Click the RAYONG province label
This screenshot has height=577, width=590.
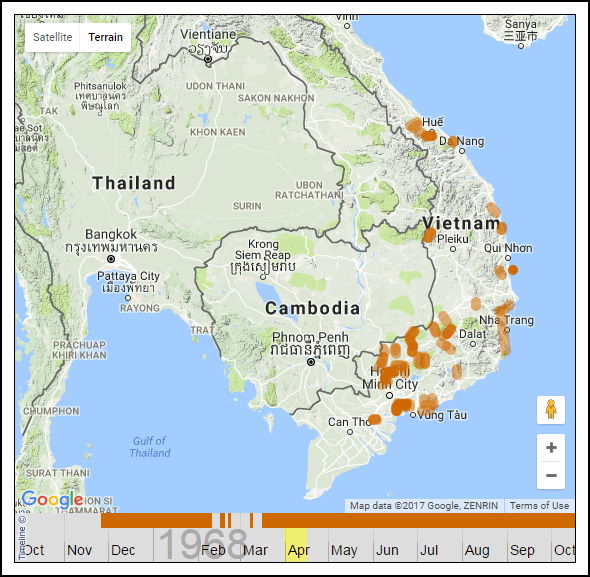(x=140, y=308)
